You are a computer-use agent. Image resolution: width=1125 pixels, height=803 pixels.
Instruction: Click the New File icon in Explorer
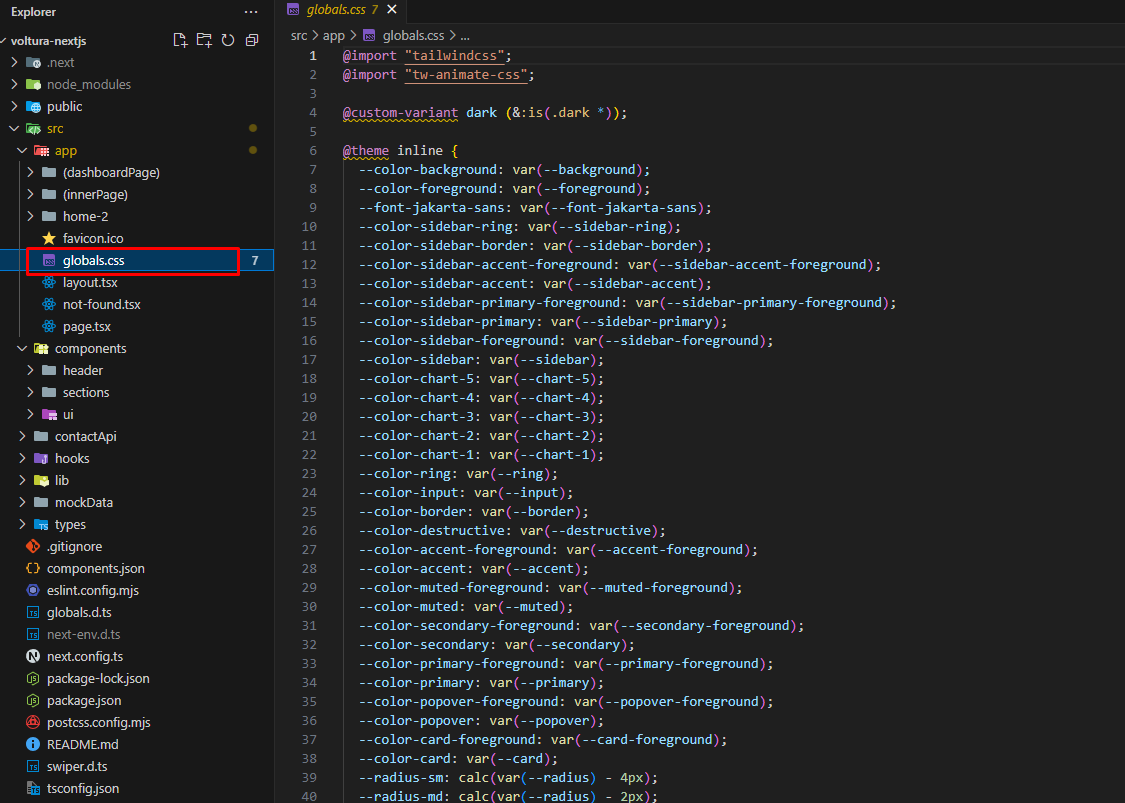tap(180, 40)
